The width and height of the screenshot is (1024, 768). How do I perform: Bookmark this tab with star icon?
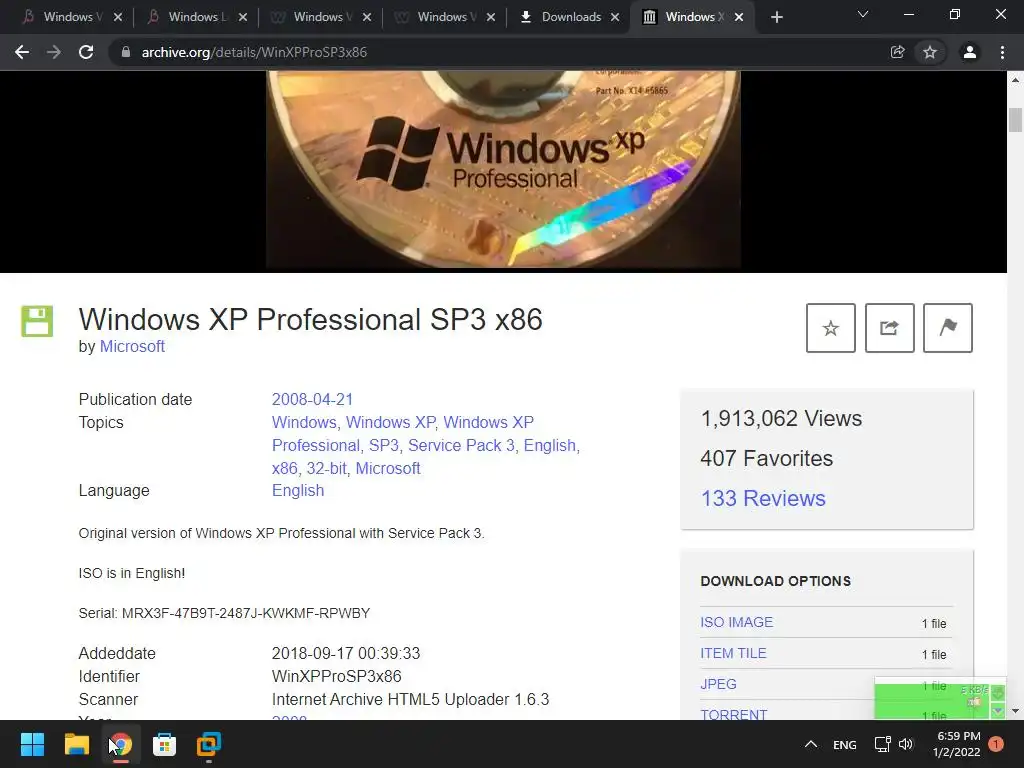930,52
